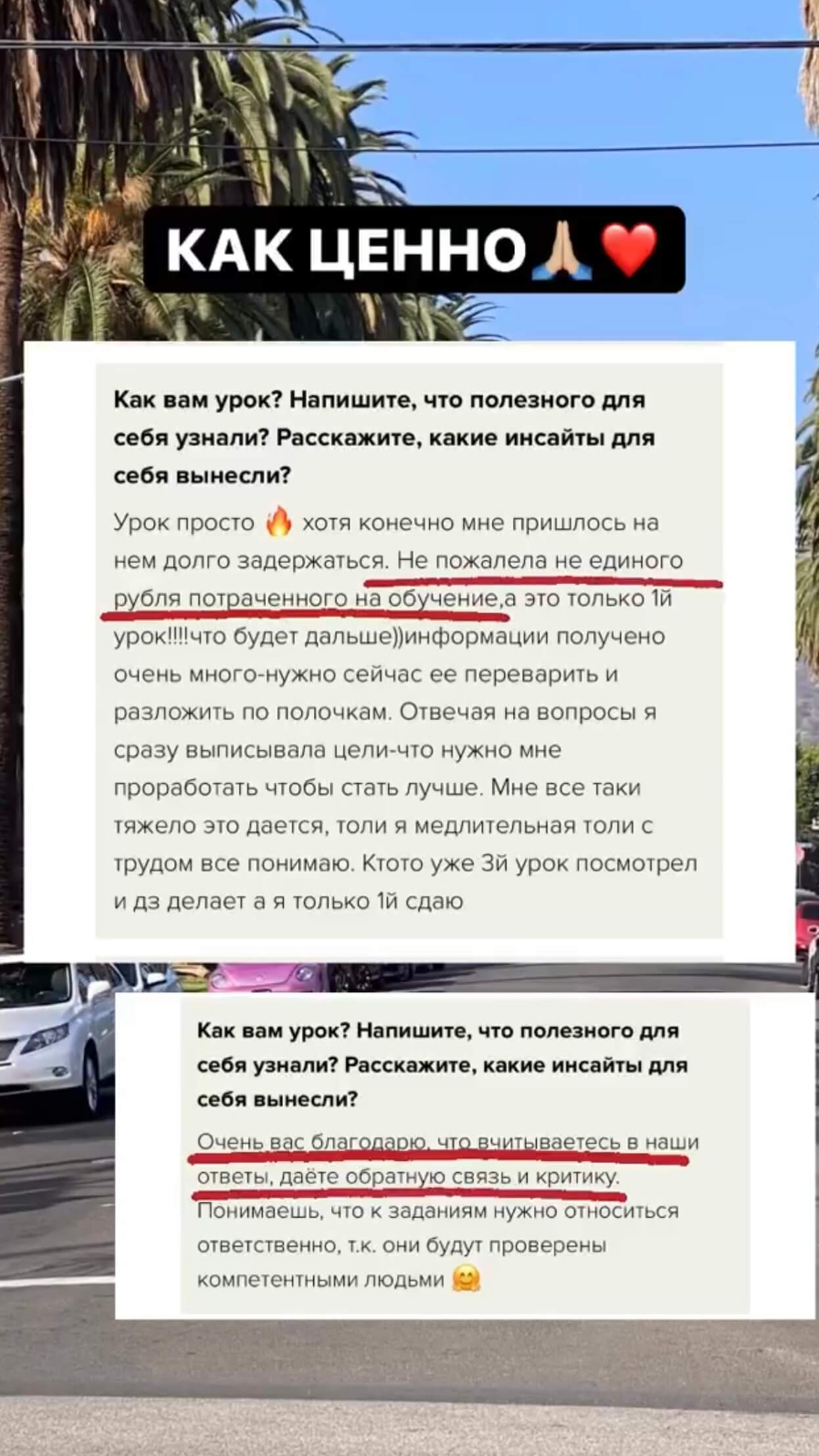Click the first review card body text
819x1456 pixels.
click(405, 712)
